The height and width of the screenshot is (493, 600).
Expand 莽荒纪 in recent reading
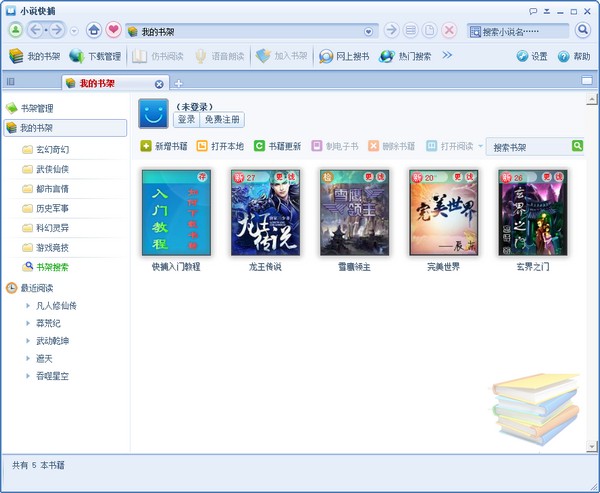28,323
